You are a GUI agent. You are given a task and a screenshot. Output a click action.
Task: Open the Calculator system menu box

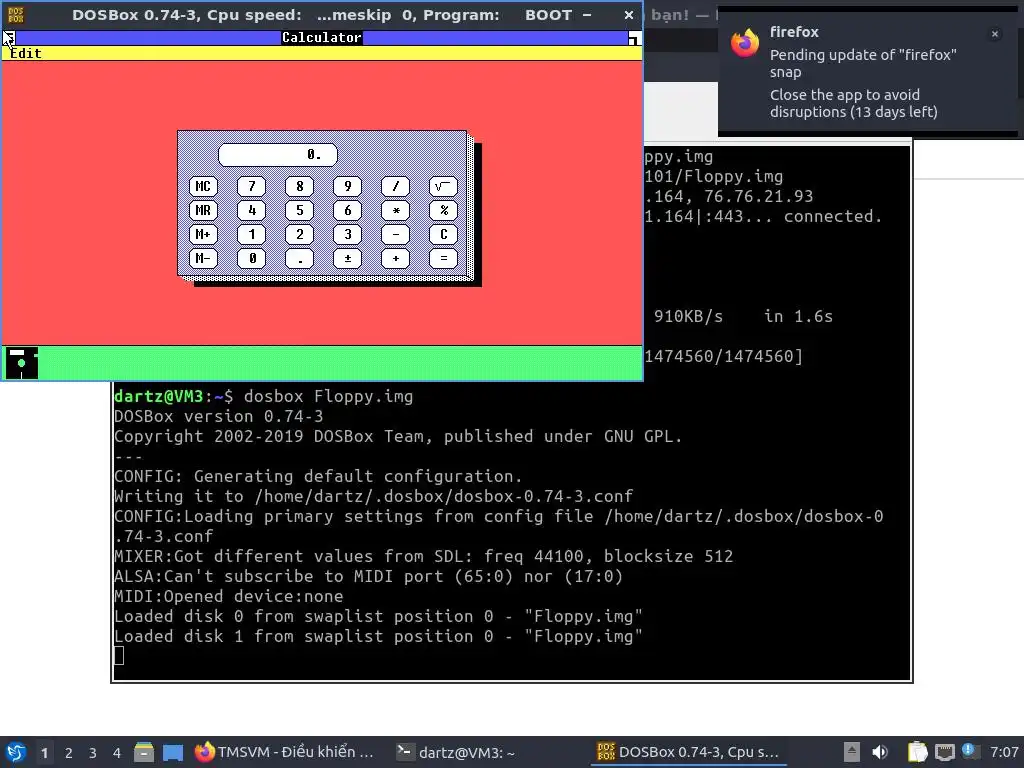pos(9,38)
